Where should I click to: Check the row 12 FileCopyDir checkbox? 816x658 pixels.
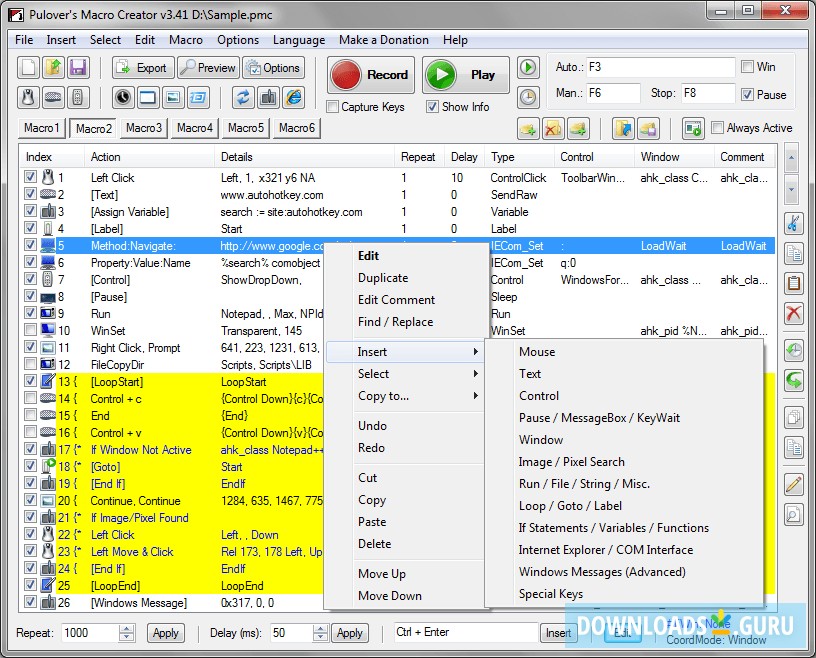click(x=30, y=364)
